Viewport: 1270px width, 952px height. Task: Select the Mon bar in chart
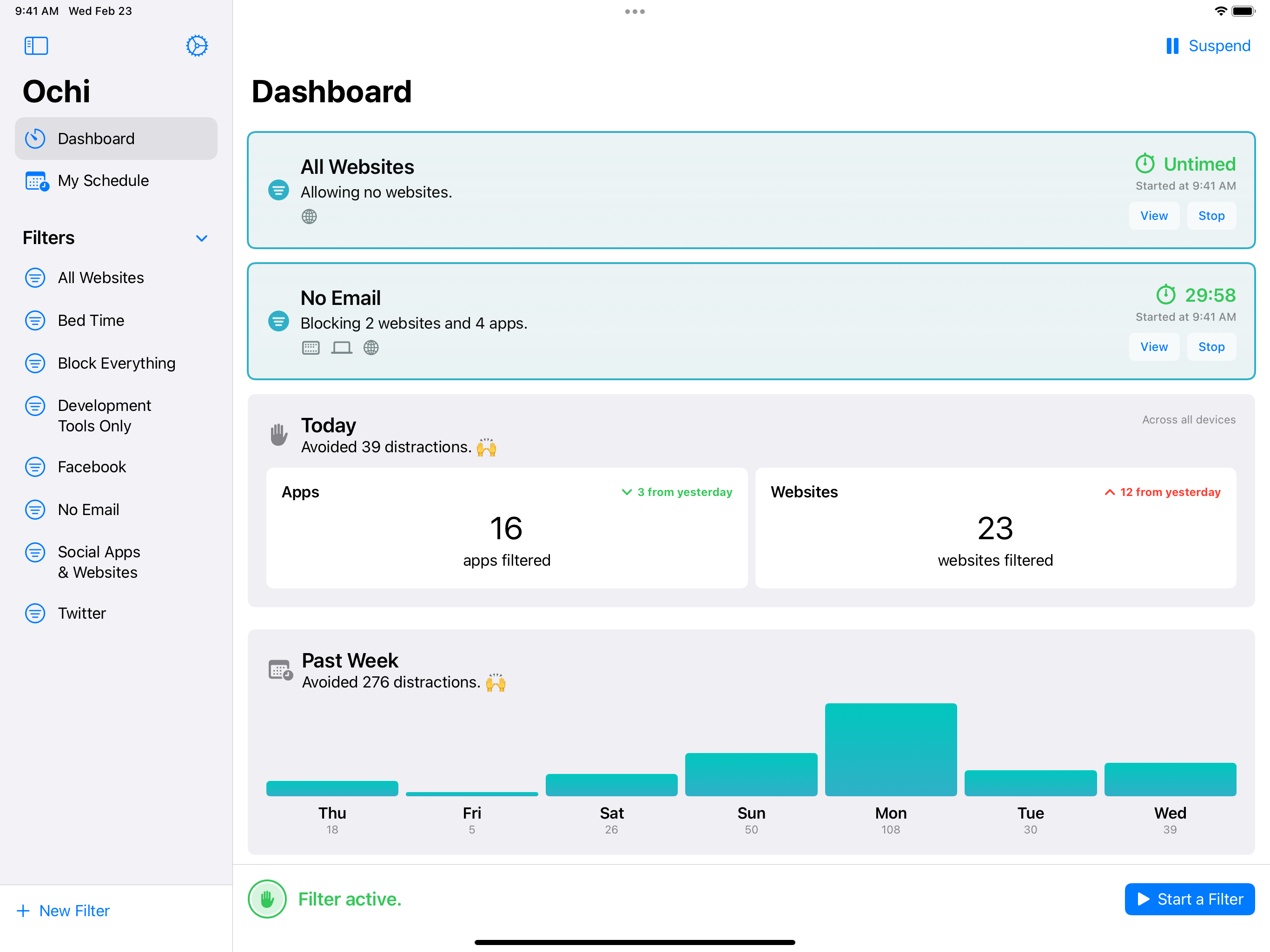tap(891, 749)
